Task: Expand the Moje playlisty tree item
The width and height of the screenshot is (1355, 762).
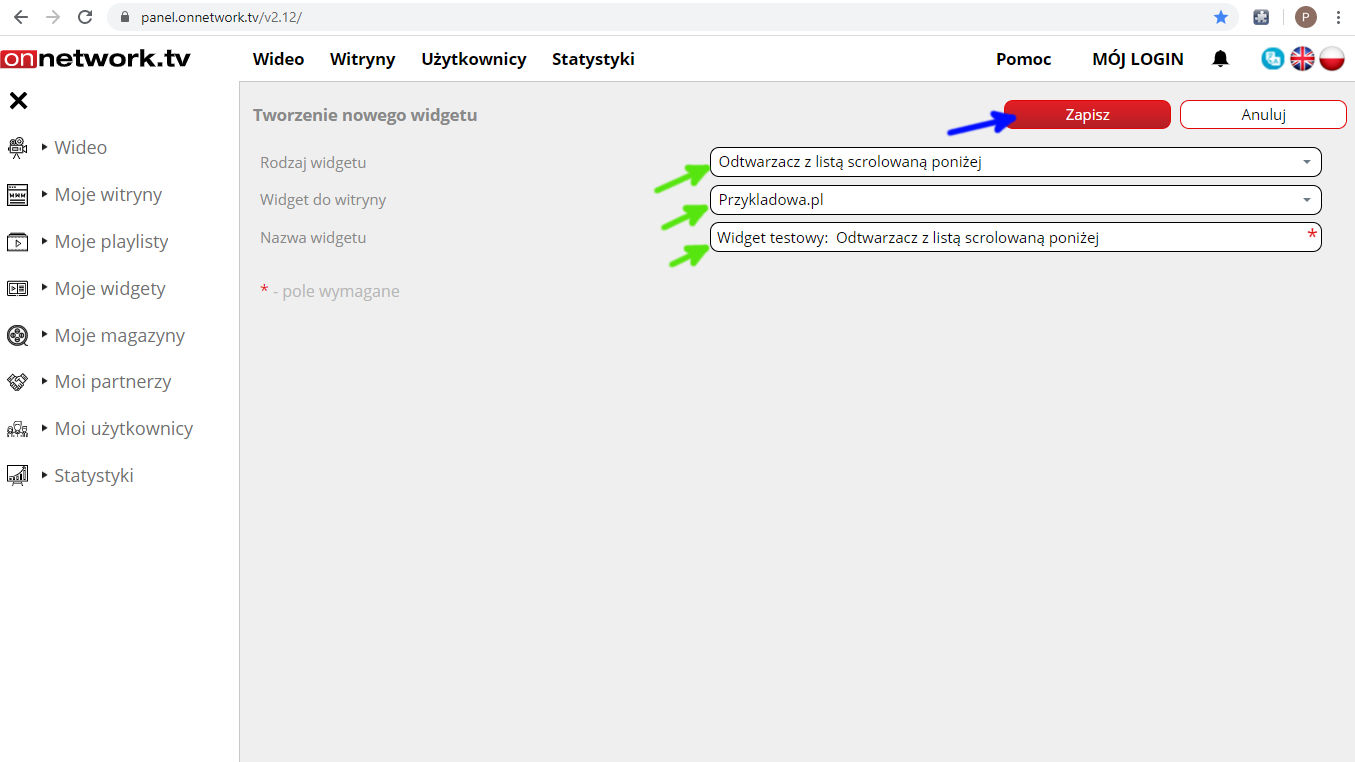Action: click(45, 241)
